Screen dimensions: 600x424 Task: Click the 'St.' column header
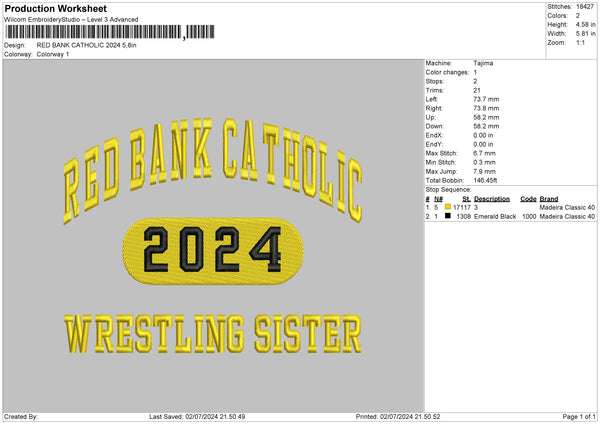466,199
